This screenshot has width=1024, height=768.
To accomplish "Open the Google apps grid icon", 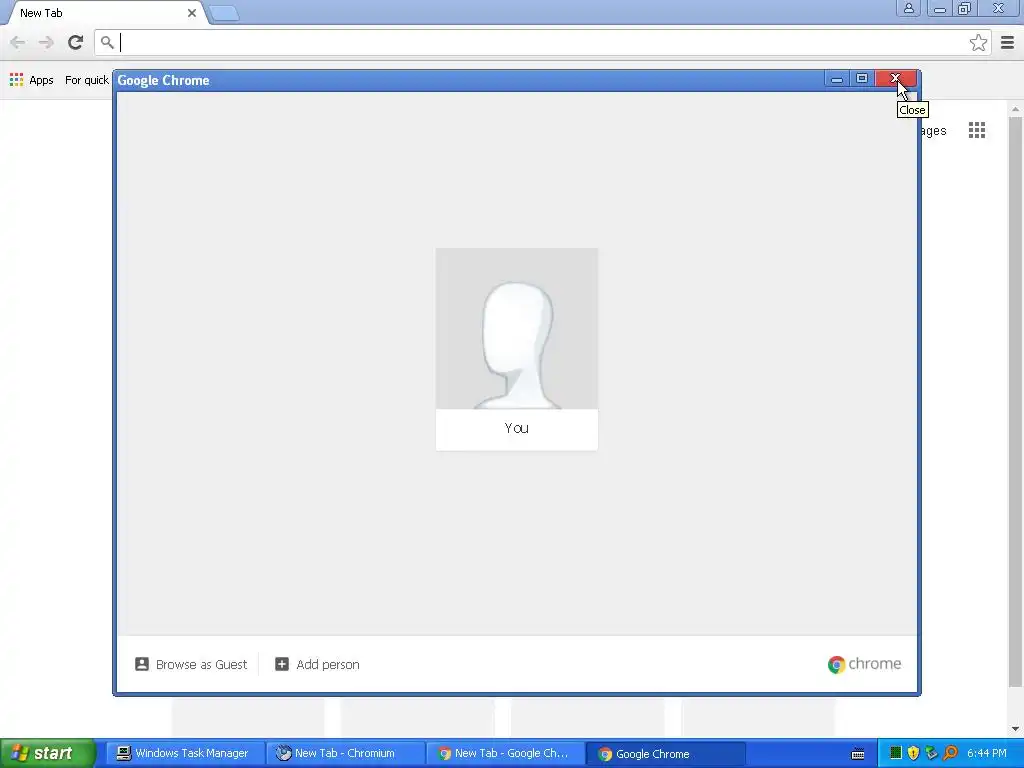I will tap(977, 130).
